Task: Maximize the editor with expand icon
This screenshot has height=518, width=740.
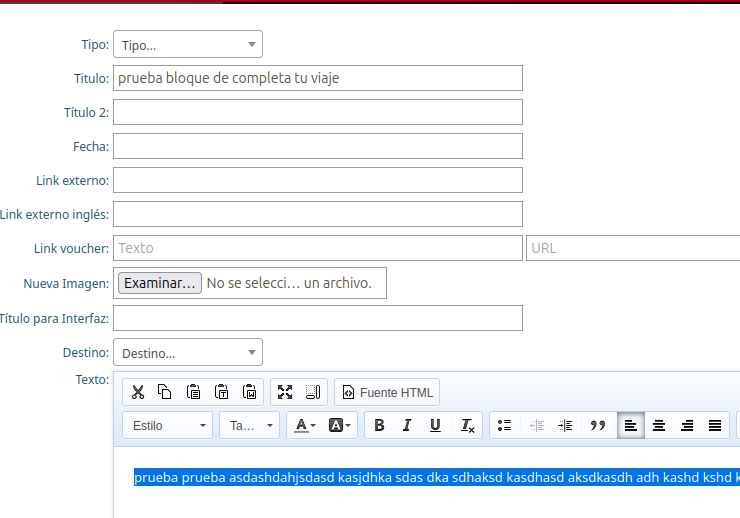Action: point(285,392)
